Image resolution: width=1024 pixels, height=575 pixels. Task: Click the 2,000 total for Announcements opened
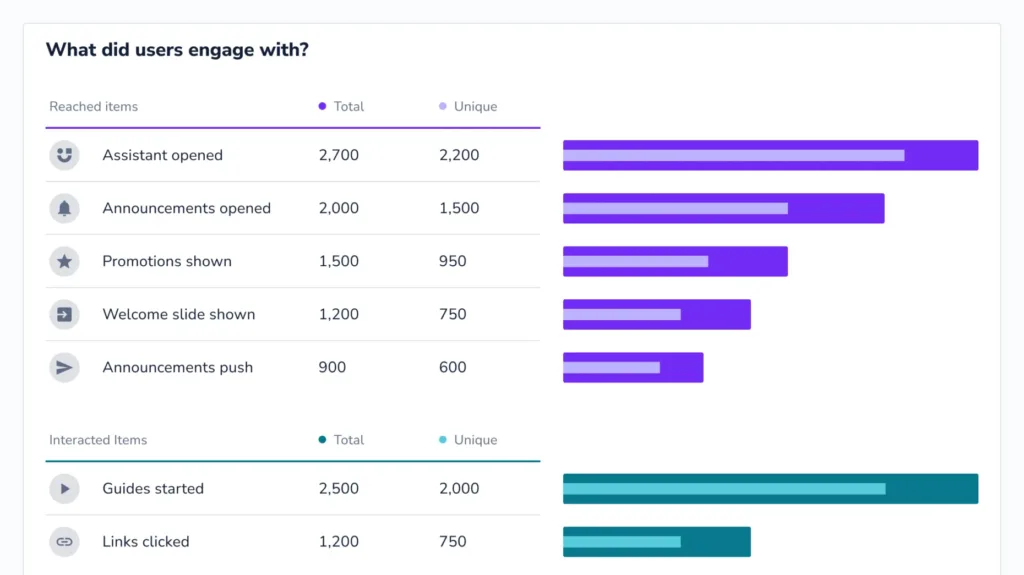[338, 208]
